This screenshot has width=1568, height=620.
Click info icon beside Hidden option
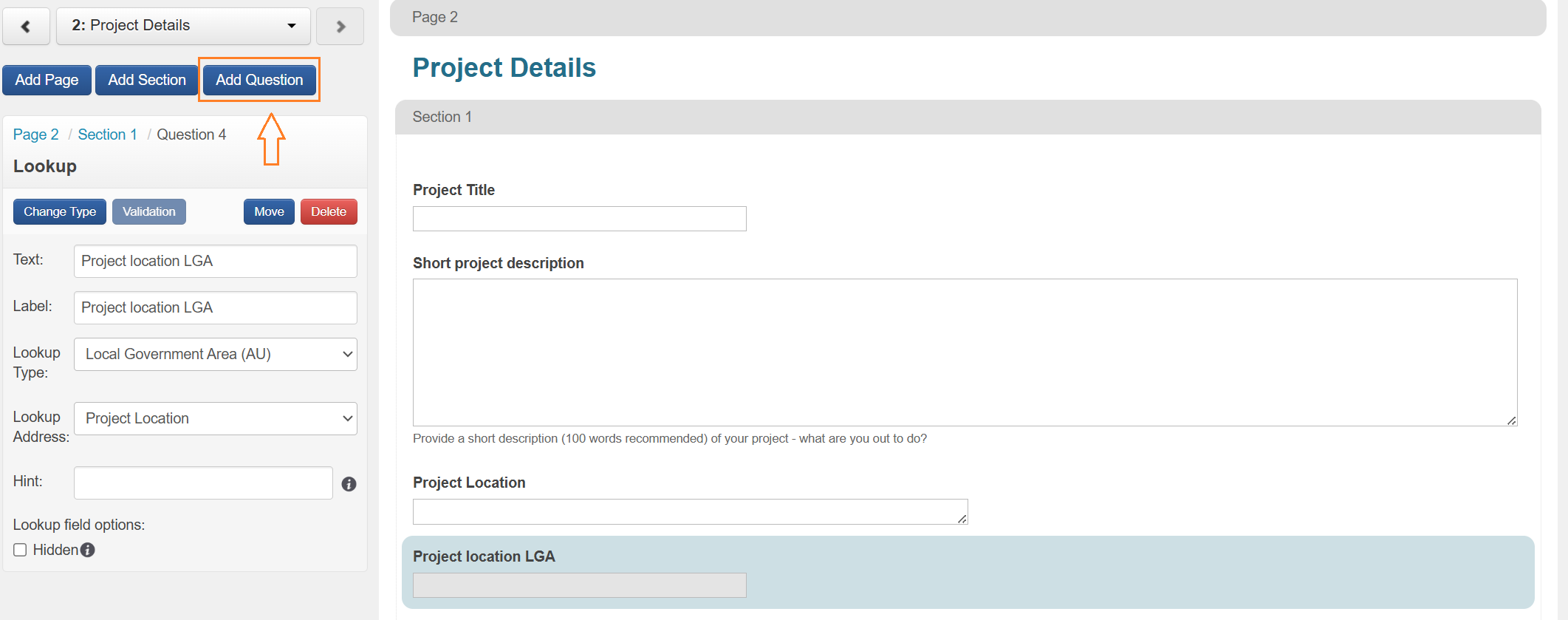click(88, 550)
